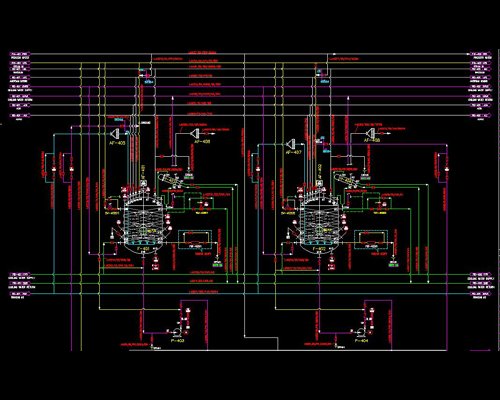Select the AF-406 air filter symbol
This screenshot has height=400, width=500.
[x=195, y=134]
